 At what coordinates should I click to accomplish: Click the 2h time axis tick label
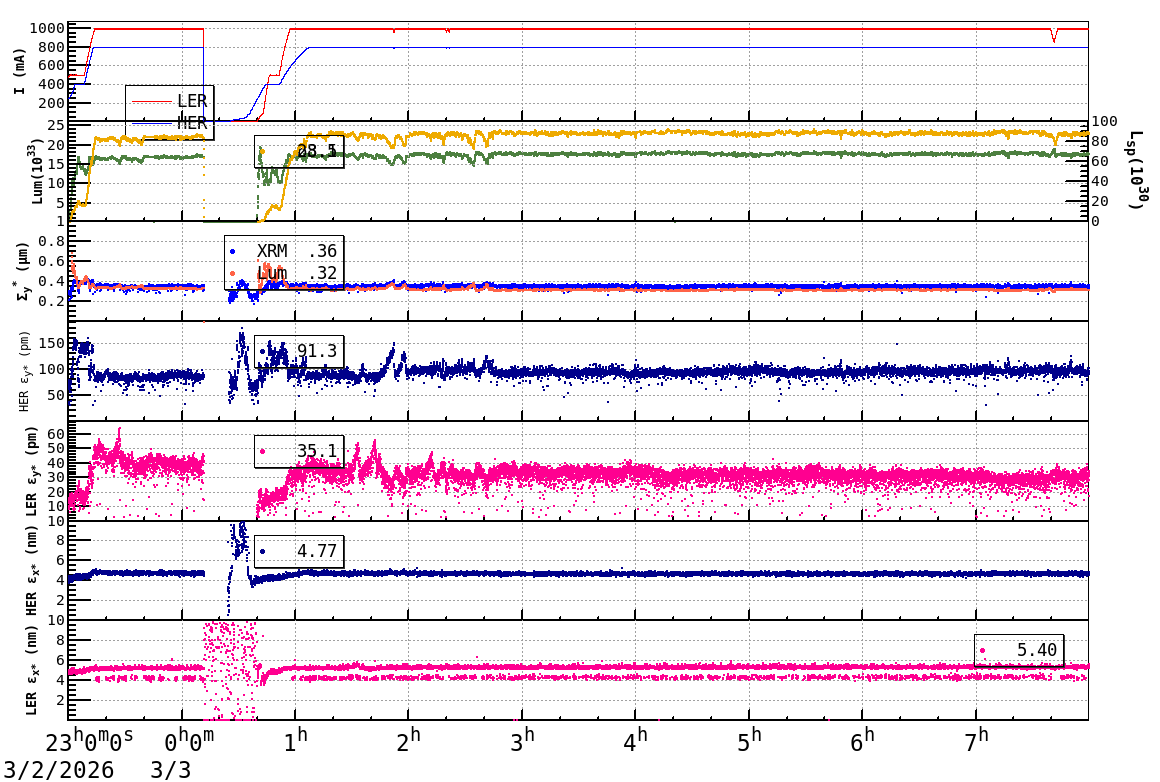pyautogui.click(x=409, y=741)
